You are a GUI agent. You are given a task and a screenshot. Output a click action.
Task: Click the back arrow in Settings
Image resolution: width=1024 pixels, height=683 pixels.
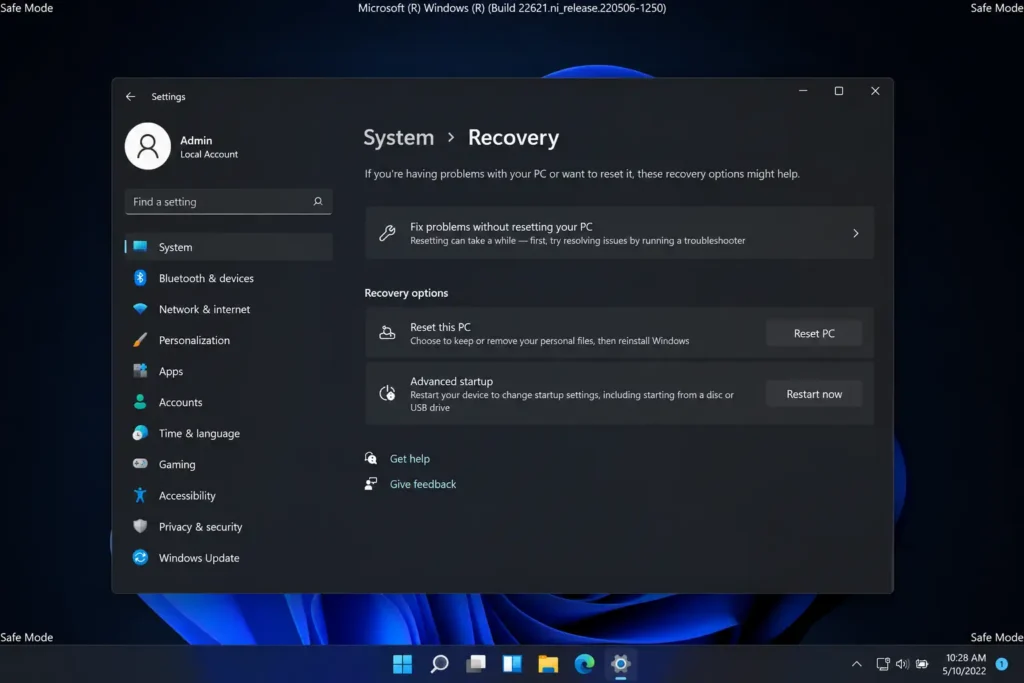point(131,97)
